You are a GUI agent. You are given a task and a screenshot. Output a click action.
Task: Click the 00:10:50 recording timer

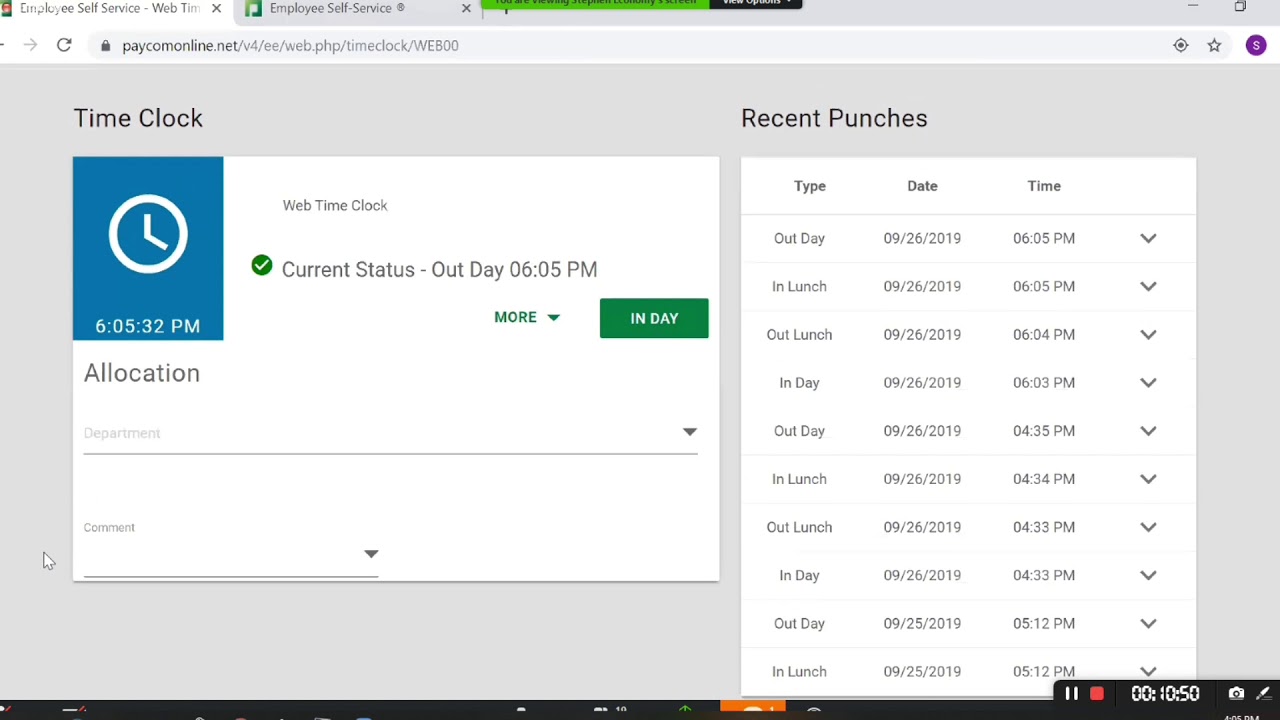tap(1165, 694)
